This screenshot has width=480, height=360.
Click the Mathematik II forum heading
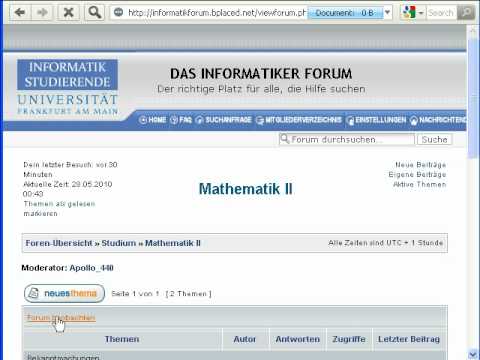pos(246,189)
